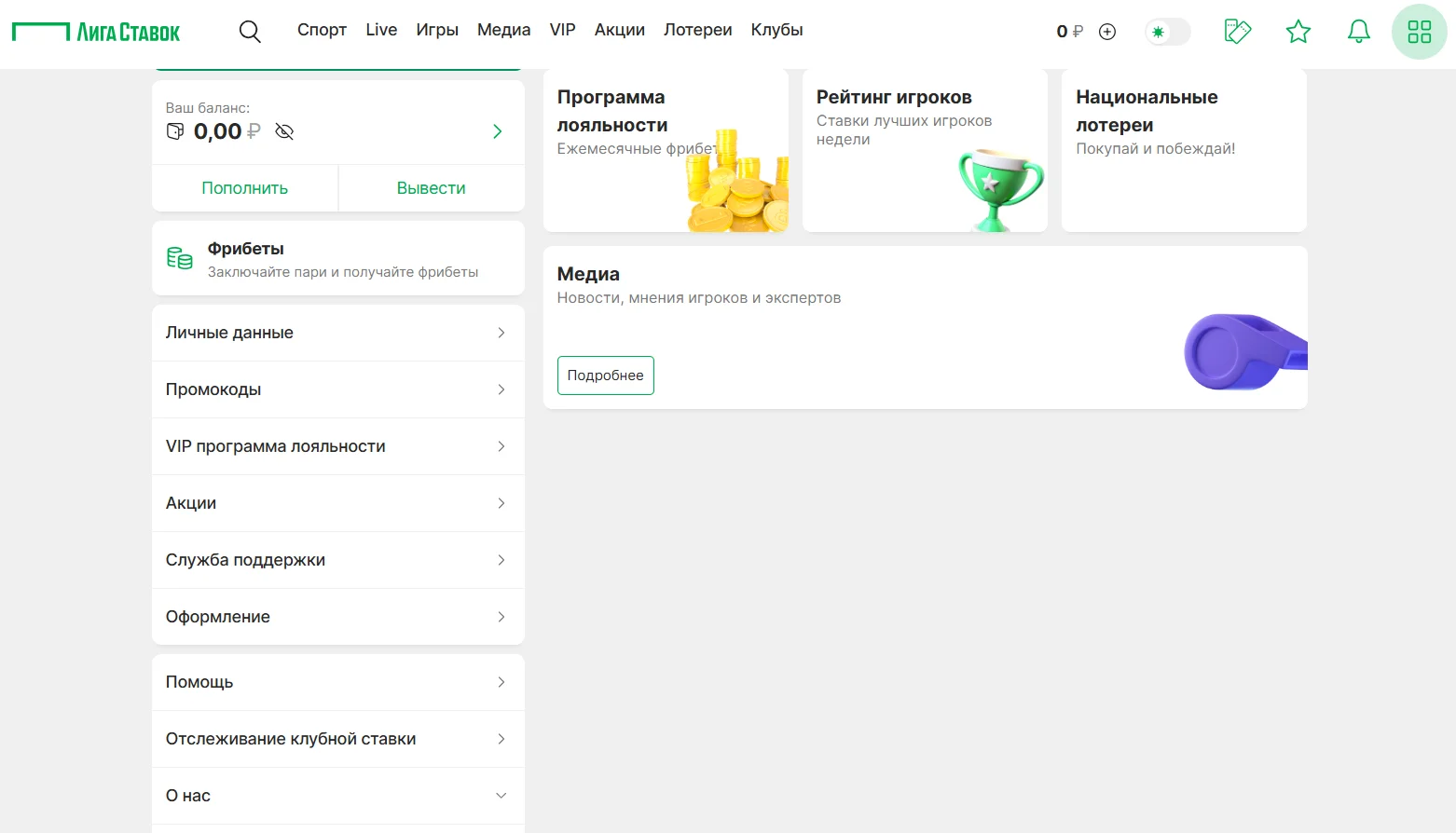Open the green grid menu icon
The image size is (1456, 833).
[x=1419, y=32]
